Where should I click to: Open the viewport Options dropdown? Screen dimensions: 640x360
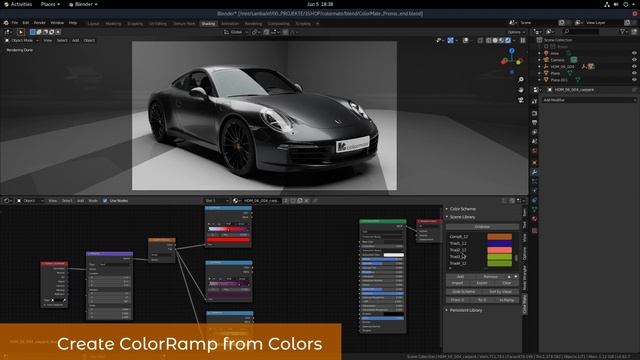pyautogui.click(x=516, y=32)
